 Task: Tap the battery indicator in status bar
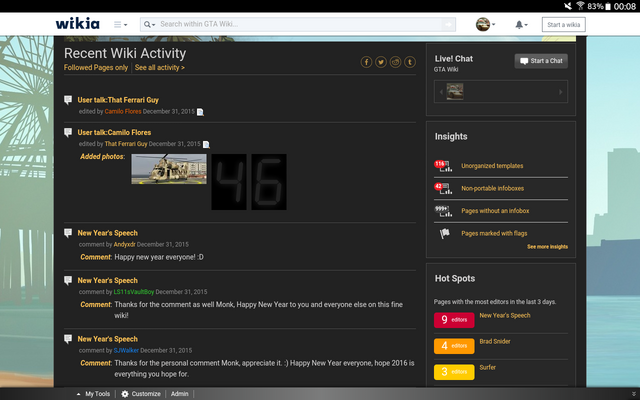pos(608,6)
